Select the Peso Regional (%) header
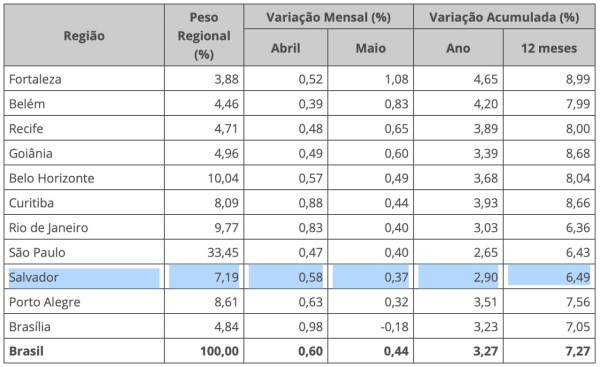The image size is (600, 367). click(204, 36)
